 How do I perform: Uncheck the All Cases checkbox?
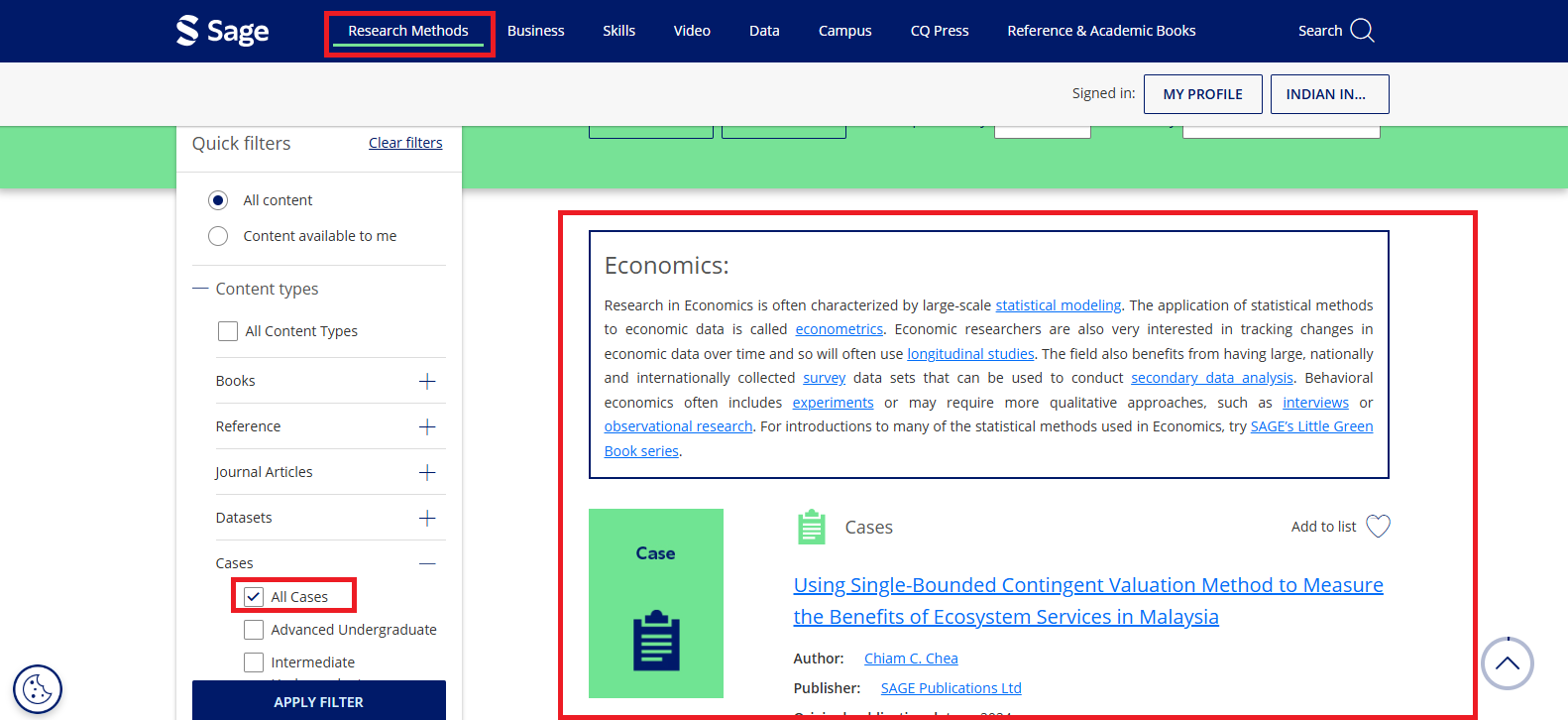coord(254,597)
